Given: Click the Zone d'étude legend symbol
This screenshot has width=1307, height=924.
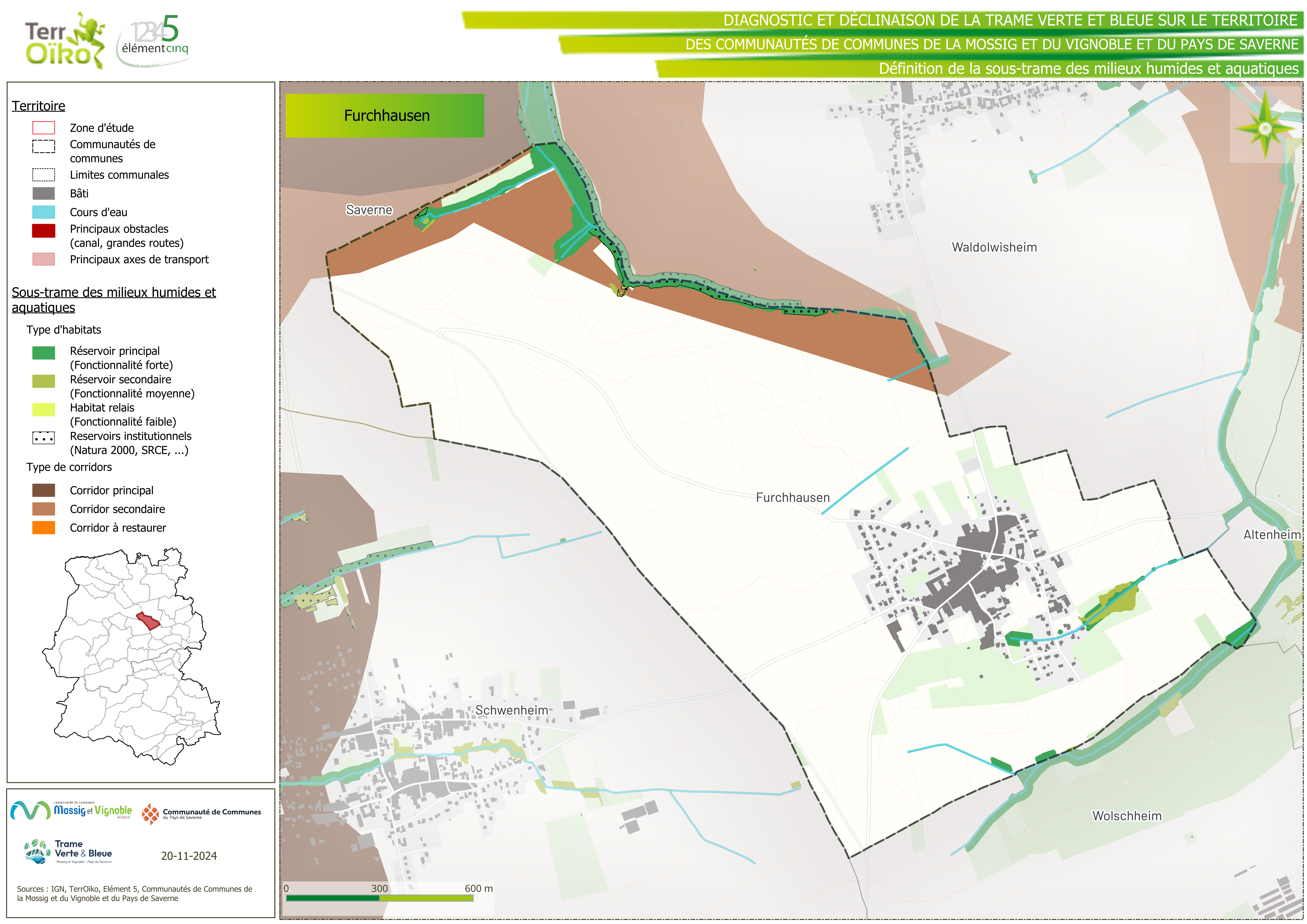Looking at the screenshot, I should tap(44, 128).
